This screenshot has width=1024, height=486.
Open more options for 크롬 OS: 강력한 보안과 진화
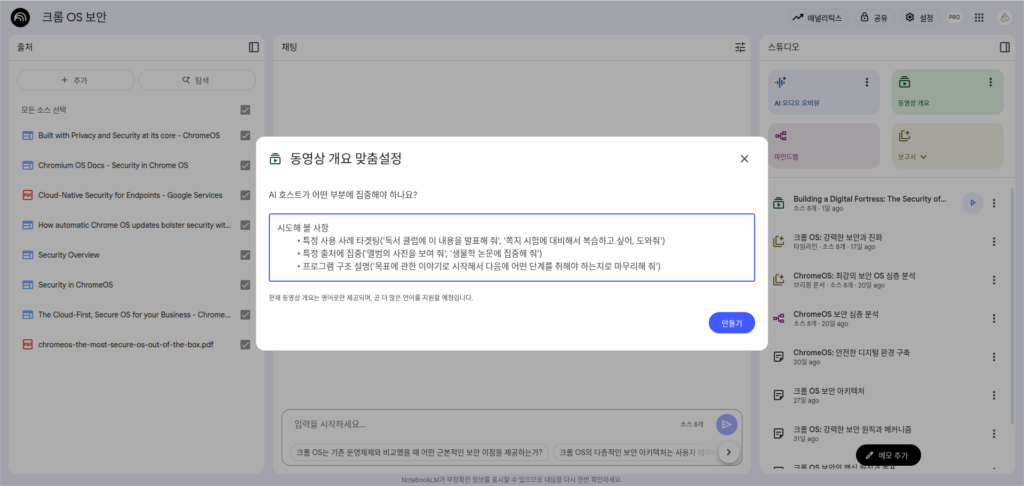coord(994,241)
